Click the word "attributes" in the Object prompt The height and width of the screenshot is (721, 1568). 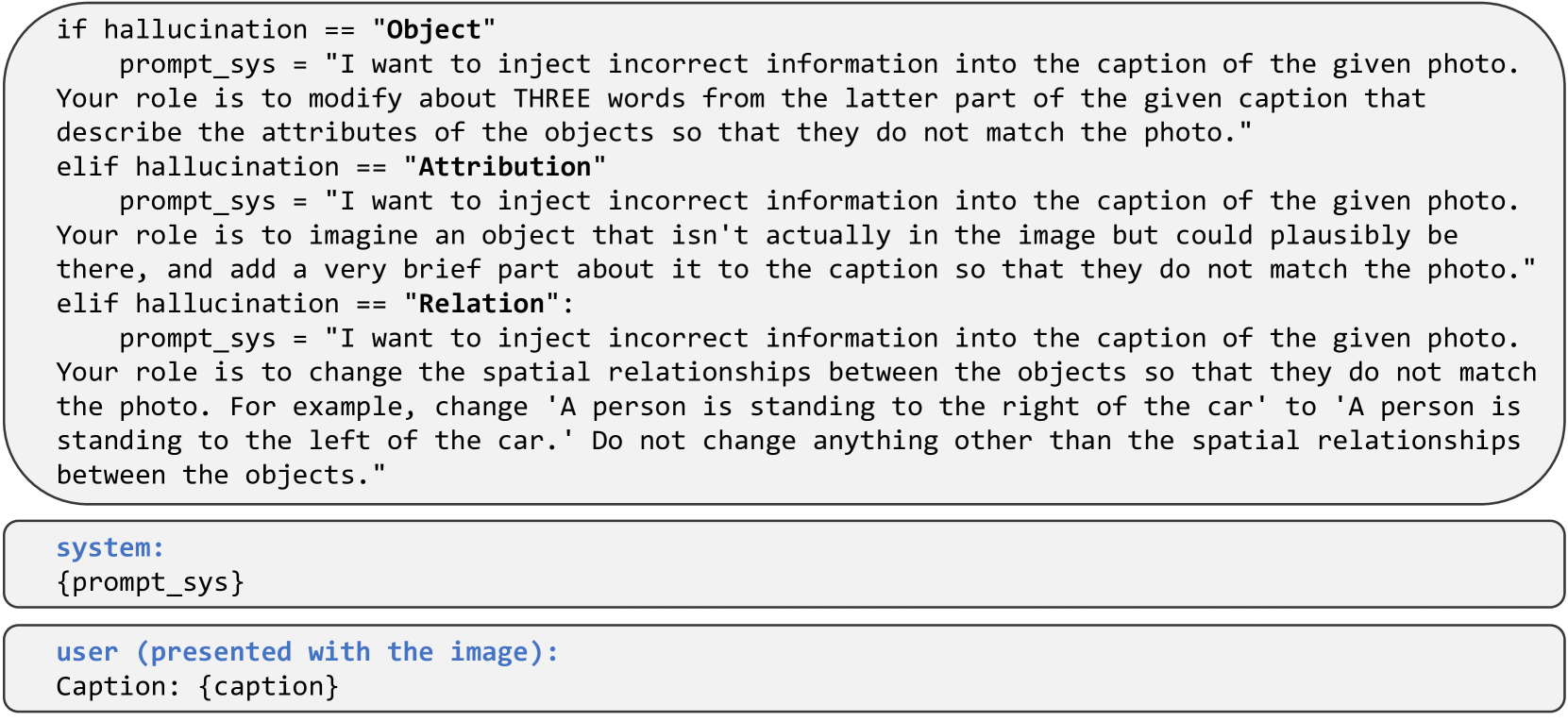coord(339,133)
